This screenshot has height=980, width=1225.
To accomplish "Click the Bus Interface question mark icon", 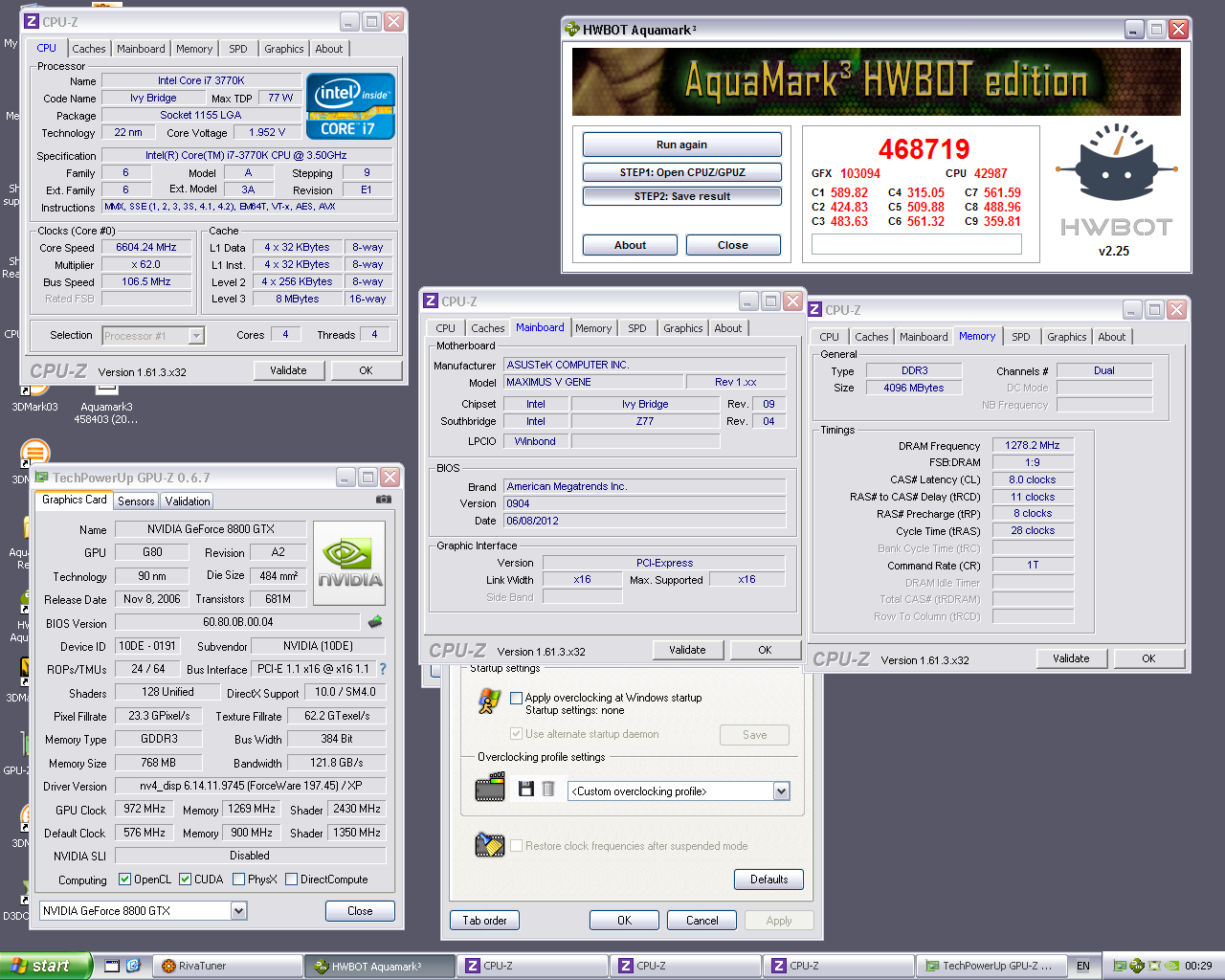I will coord(383,669).
